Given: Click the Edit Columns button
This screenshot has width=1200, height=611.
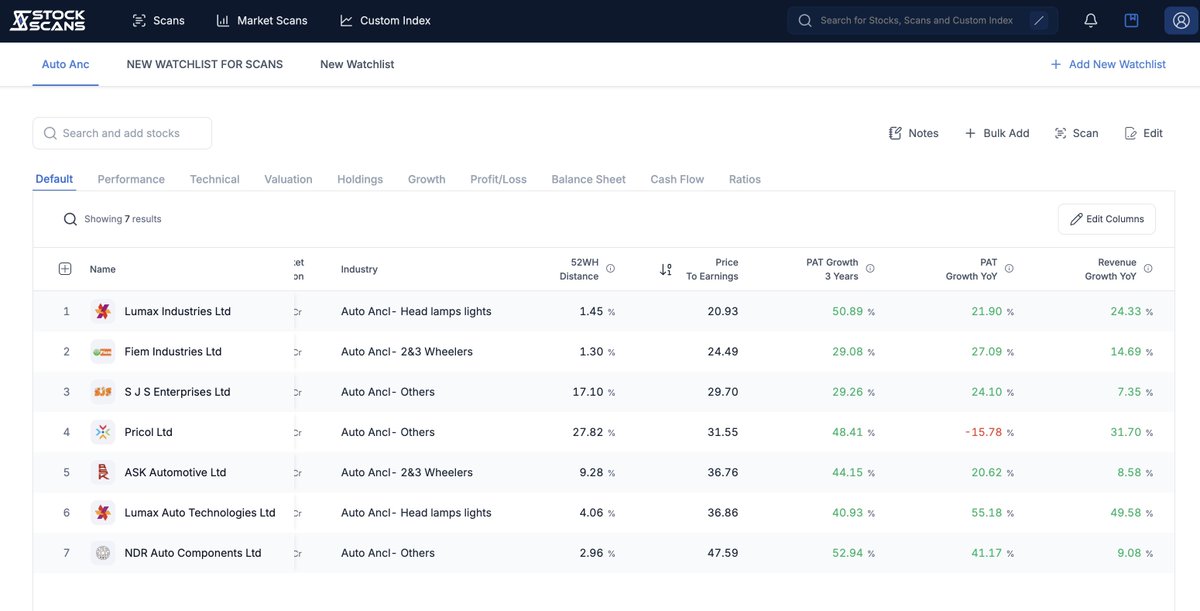Looking at the screenshot, I should tap(1107, 219).
